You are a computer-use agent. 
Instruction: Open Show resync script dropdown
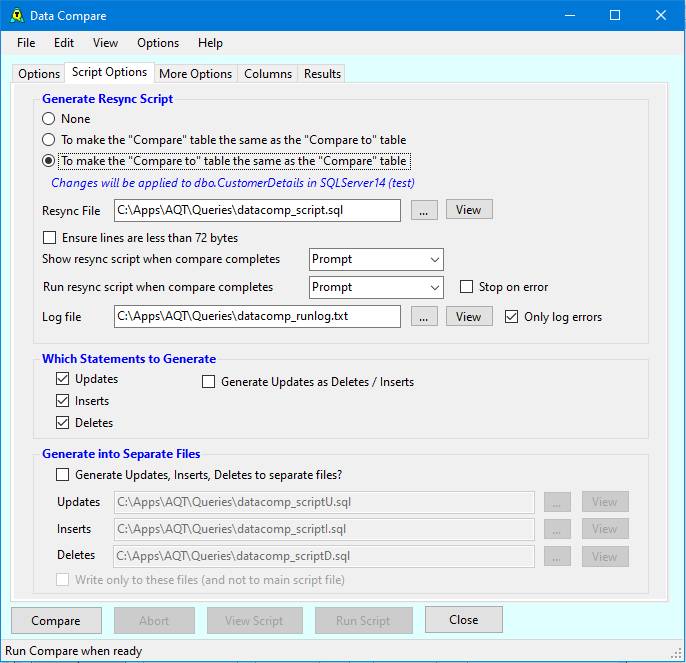[x=376, y=260]
